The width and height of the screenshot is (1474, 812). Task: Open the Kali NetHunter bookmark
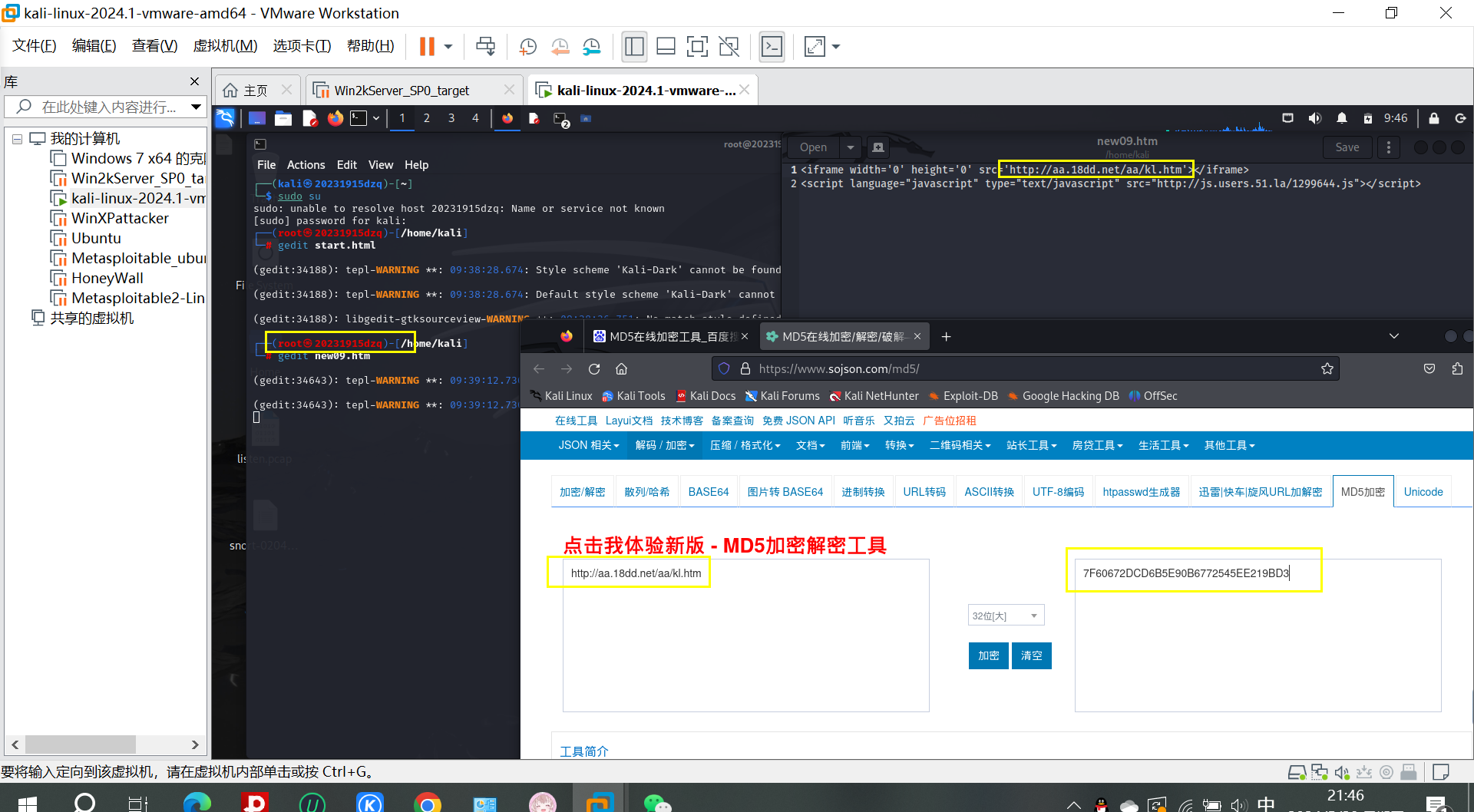click(x=874, y=396)
